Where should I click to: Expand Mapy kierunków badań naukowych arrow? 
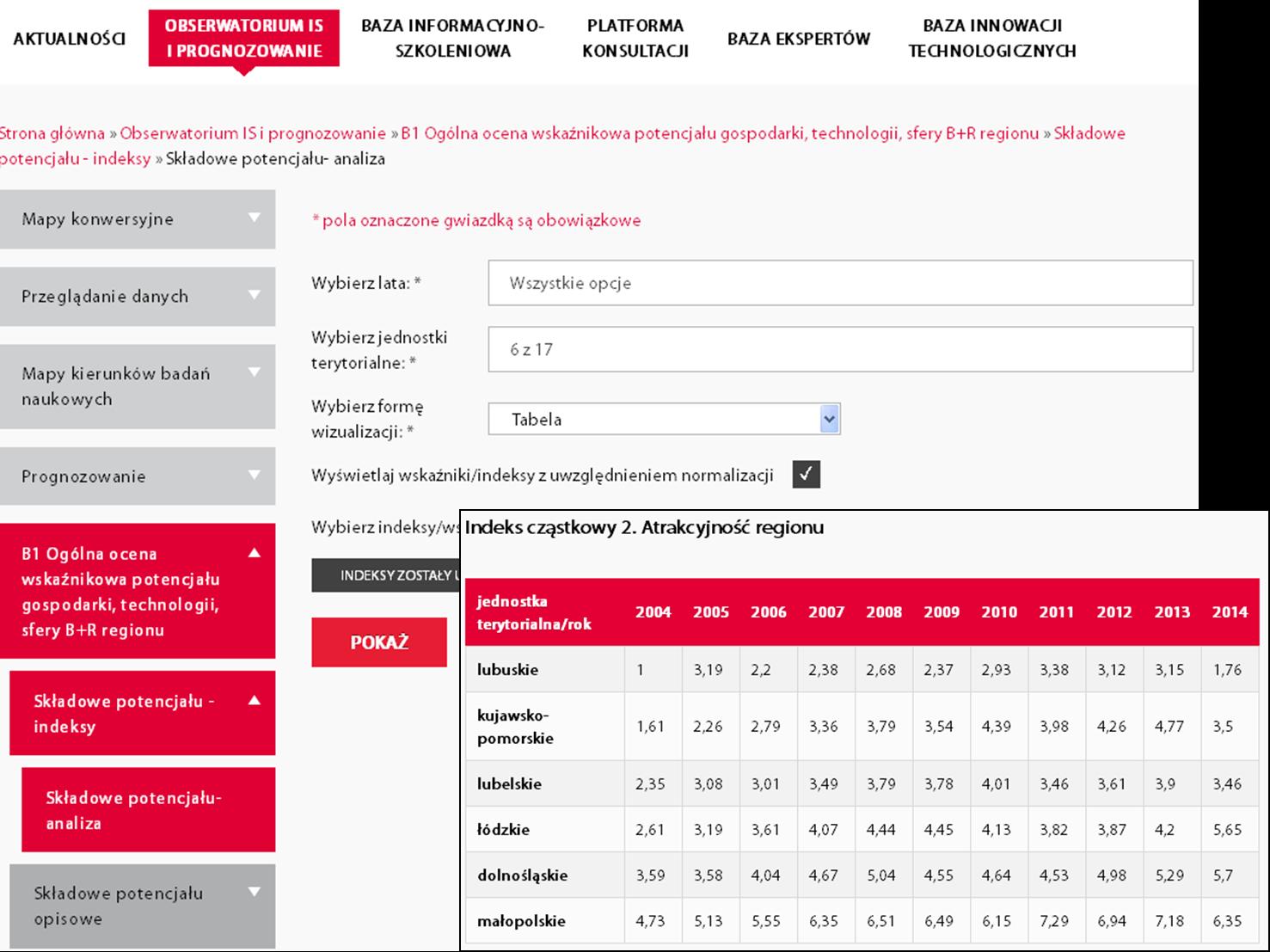(254, 372)
